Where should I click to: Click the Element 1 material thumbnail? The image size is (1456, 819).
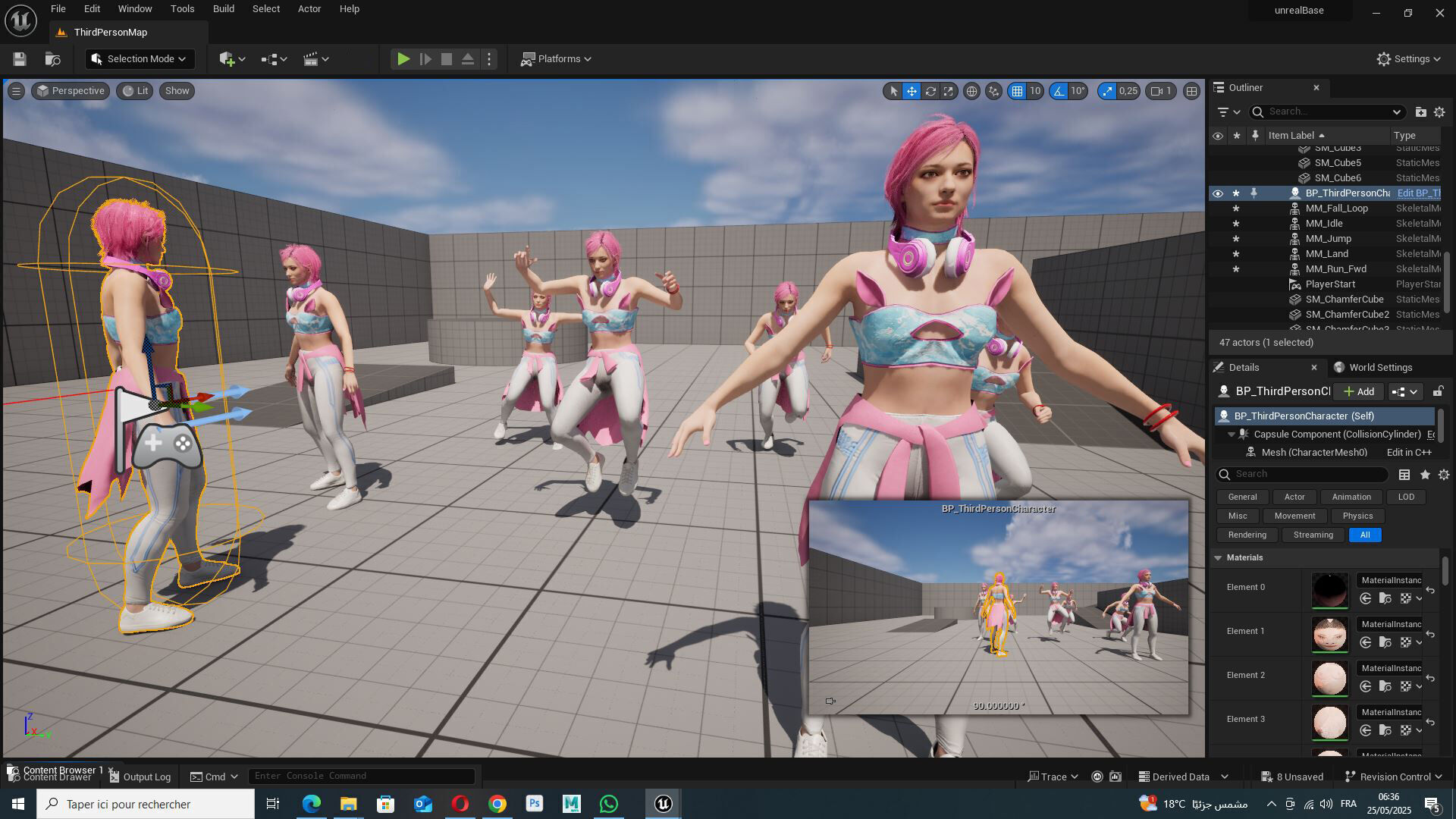1329,634
